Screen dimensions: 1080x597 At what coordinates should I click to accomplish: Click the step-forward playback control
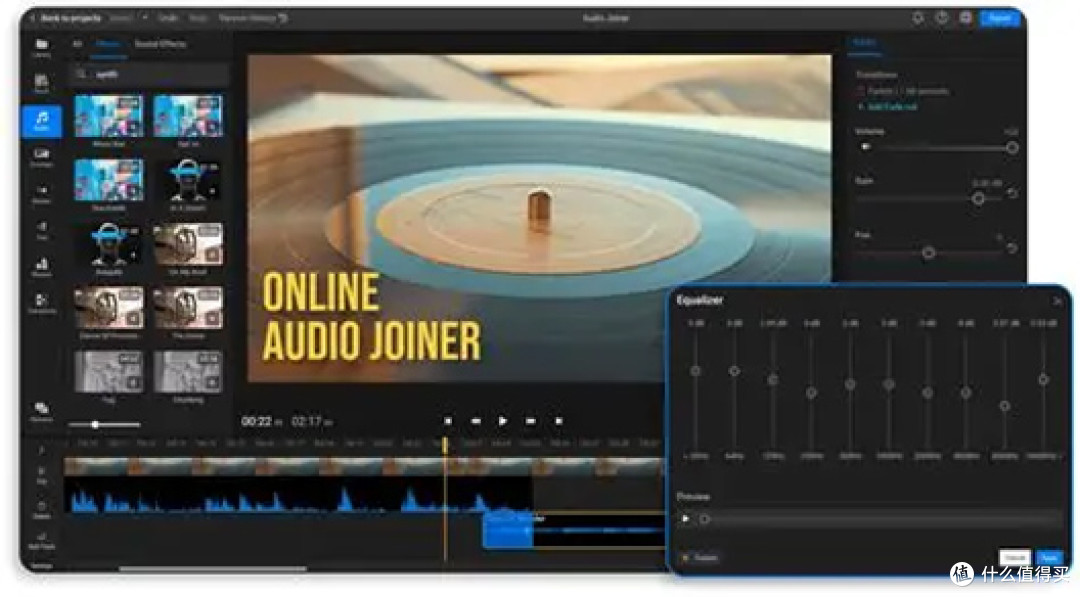530,421
